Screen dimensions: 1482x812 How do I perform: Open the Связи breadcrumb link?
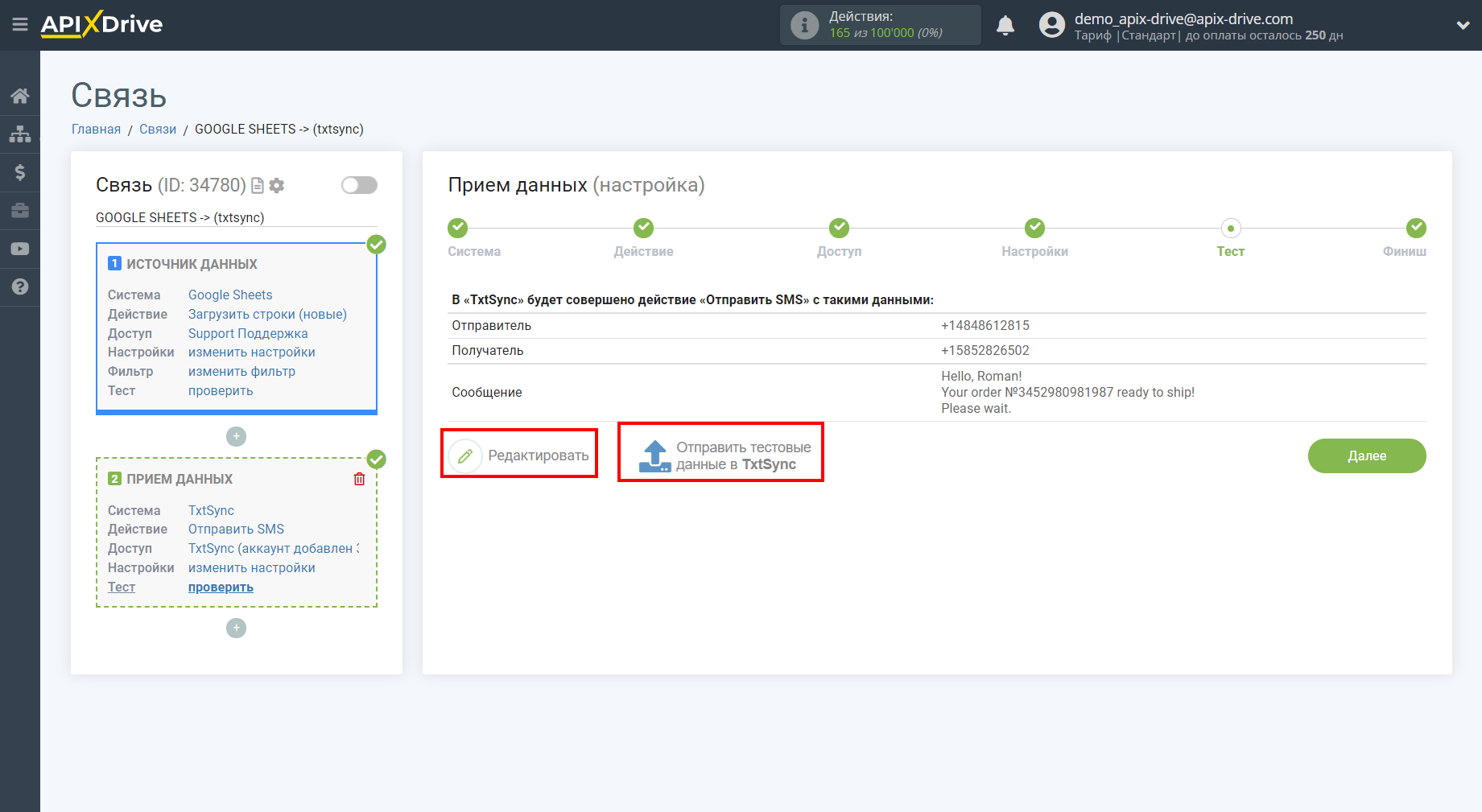point(158,129)
